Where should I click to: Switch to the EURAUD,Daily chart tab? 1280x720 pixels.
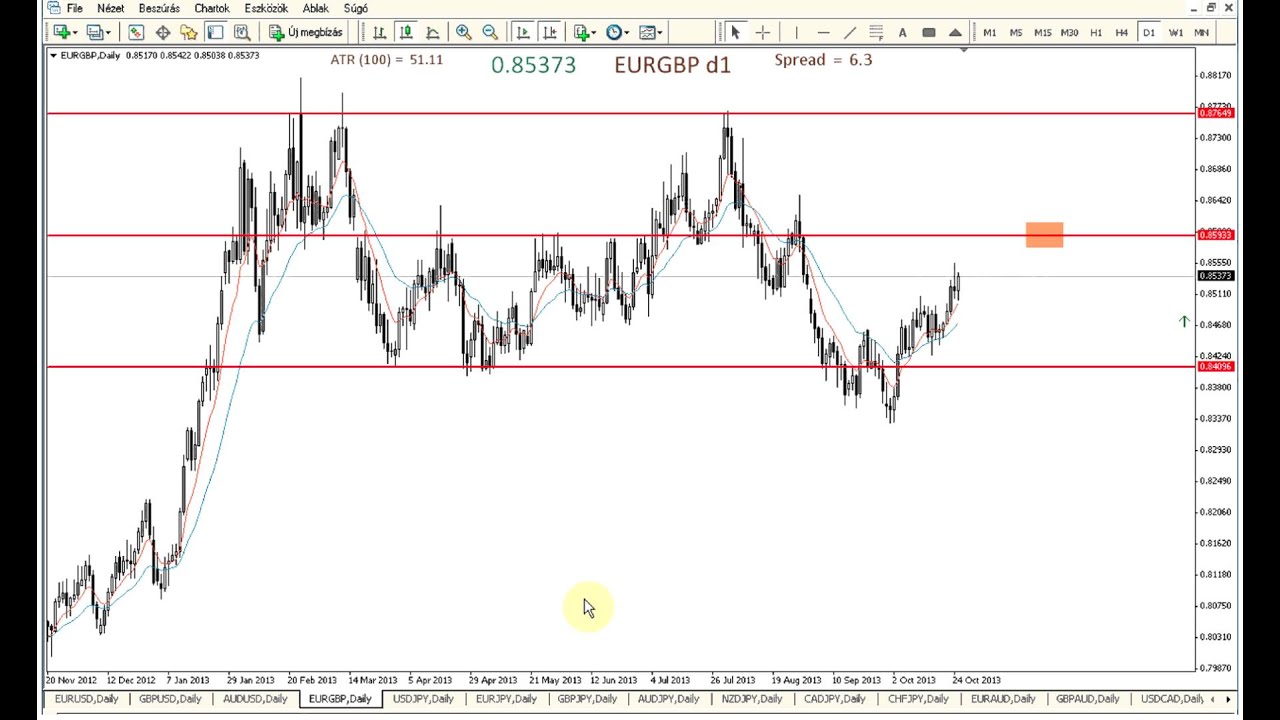(x=1002, y=699)
